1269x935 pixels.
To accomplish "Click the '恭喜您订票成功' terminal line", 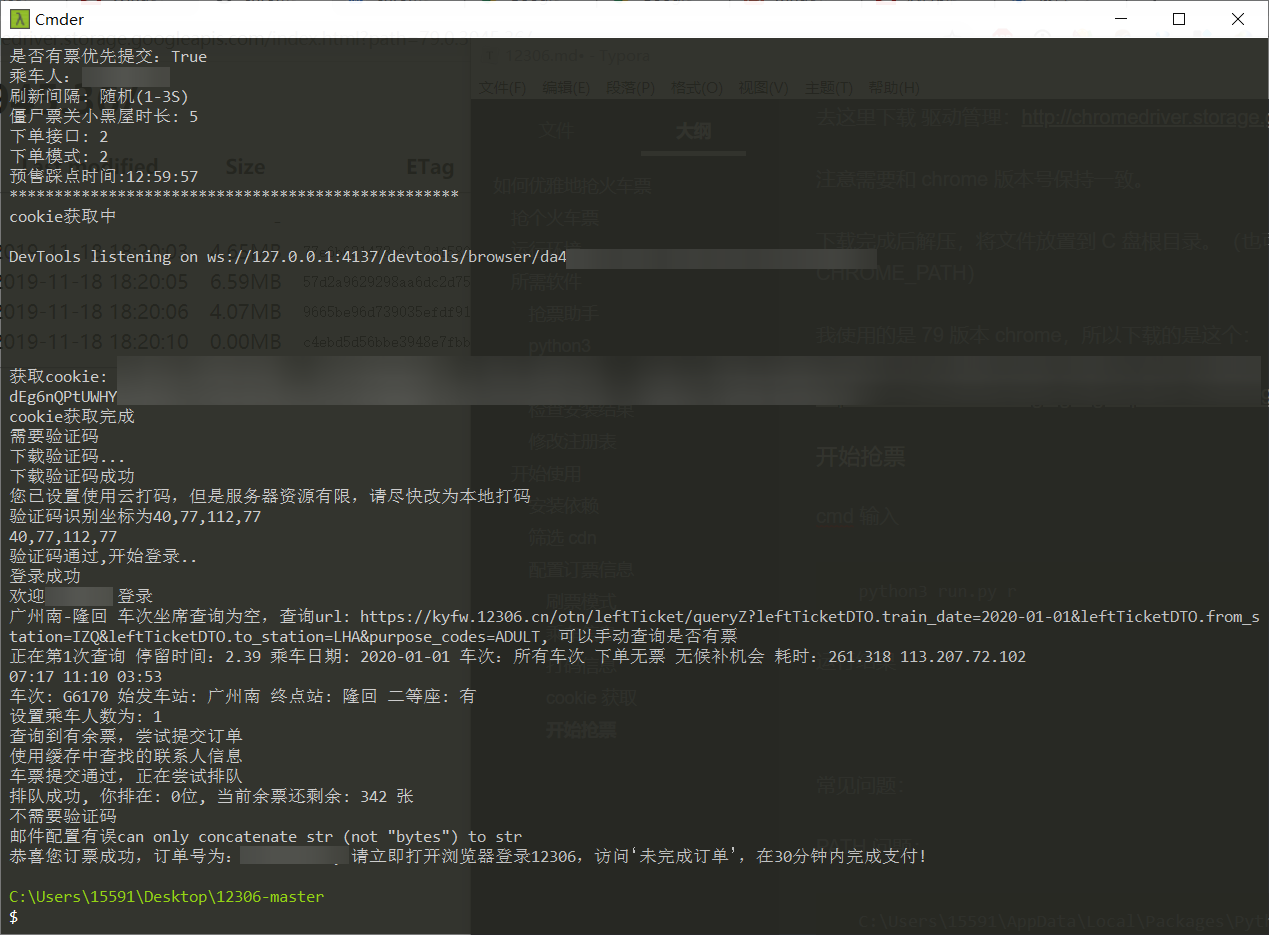I will pos(469,857).
